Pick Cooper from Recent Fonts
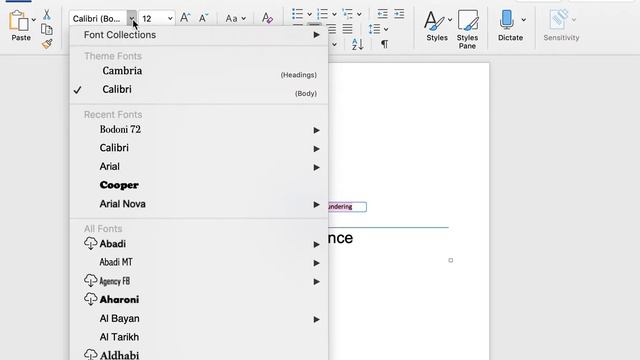Viewport: 640px width, 360px height. point(199,185)
